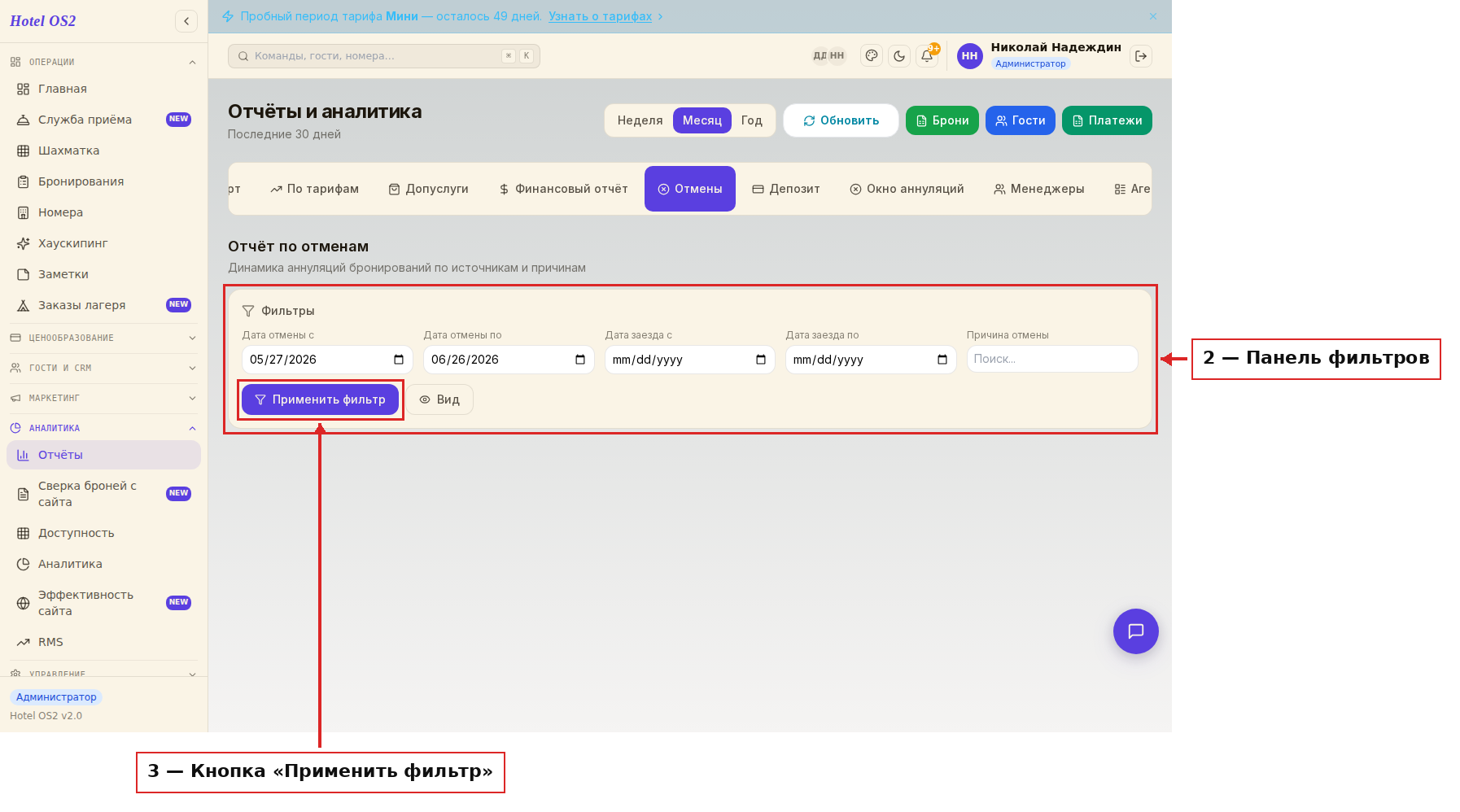Expand the Ценообразование sidebar section
1460x812 pixels.
103,338
